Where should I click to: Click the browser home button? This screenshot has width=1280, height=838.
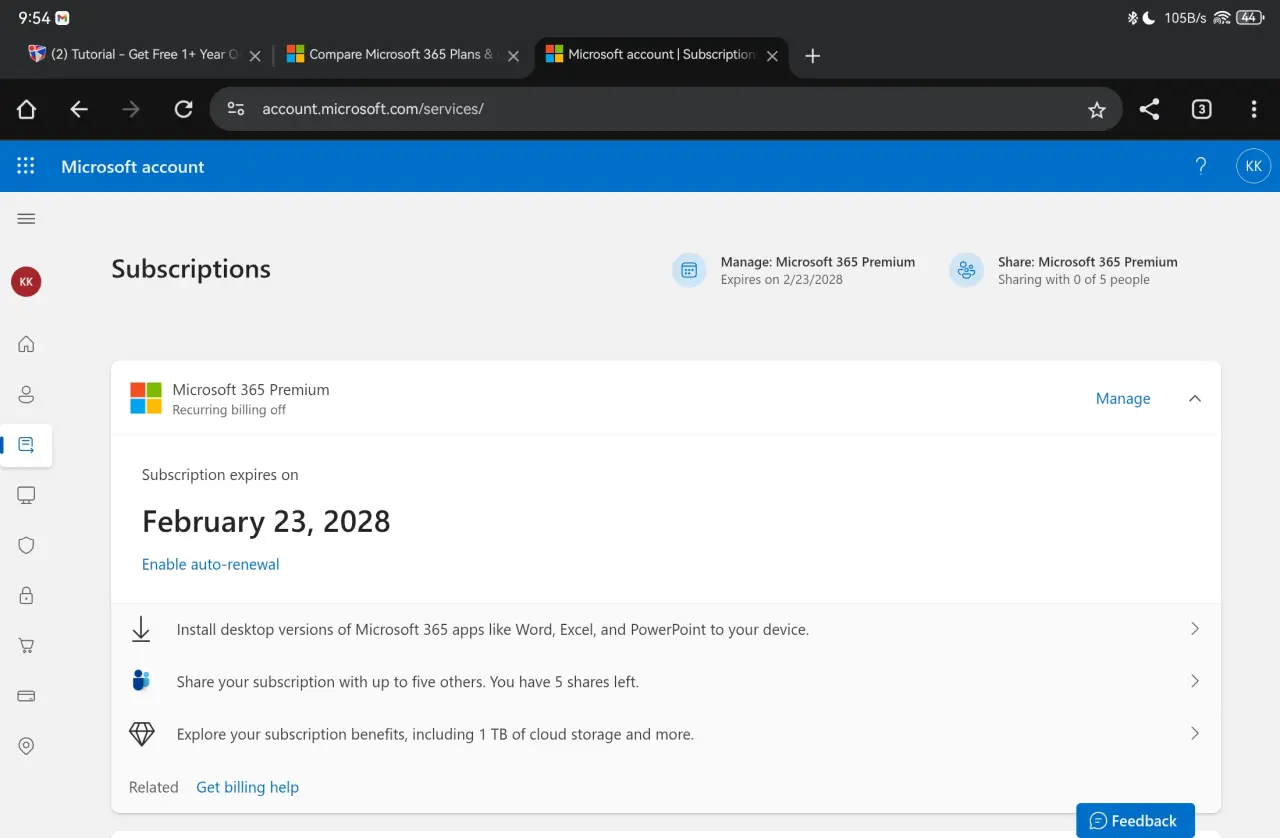pos(26,109)
